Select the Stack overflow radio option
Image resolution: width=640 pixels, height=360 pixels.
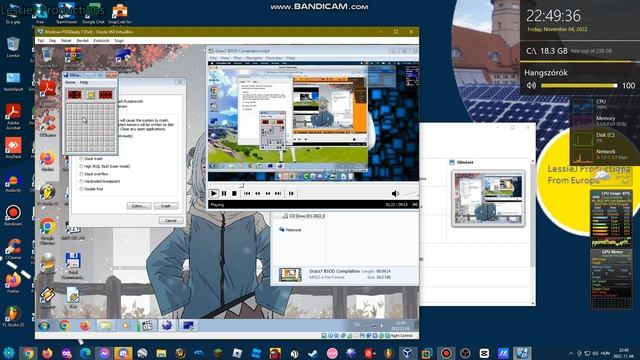click(x=81, y=174)
